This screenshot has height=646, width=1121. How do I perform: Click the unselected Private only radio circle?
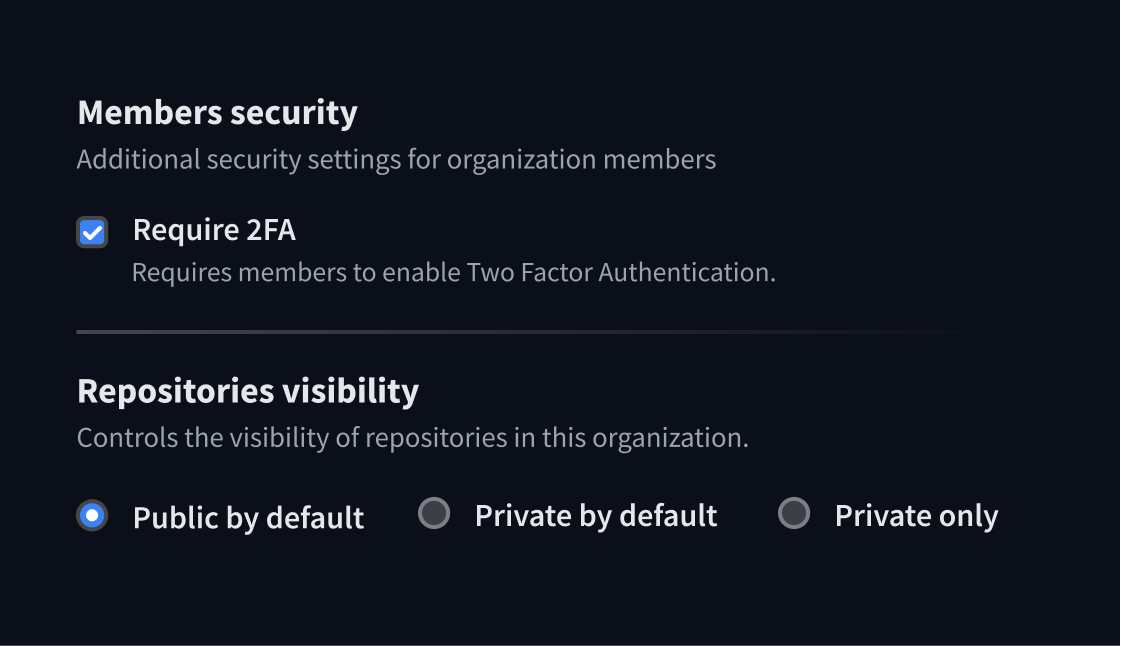(x=793, y=514)
